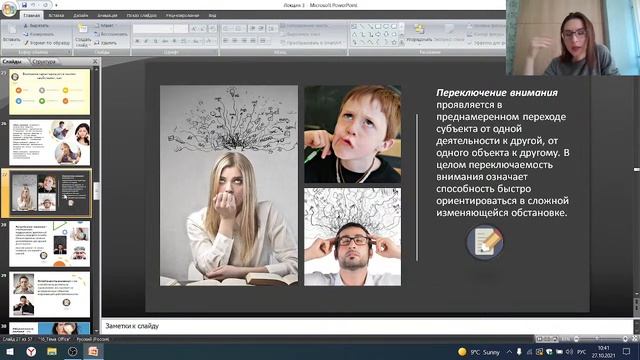Click the Russian language status bar indicator
This screenshot has height=360, width=640.
point(93,339)
